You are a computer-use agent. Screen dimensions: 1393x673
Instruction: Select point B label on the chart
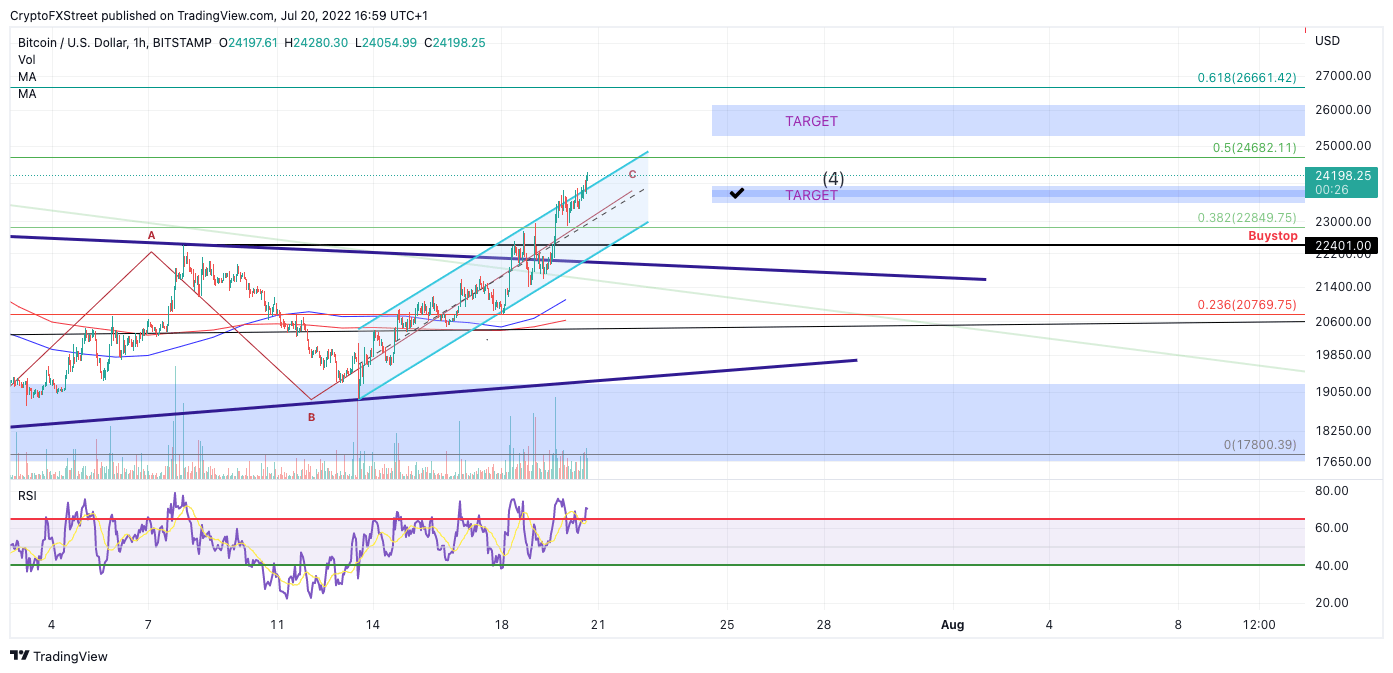tap(310, 417)
